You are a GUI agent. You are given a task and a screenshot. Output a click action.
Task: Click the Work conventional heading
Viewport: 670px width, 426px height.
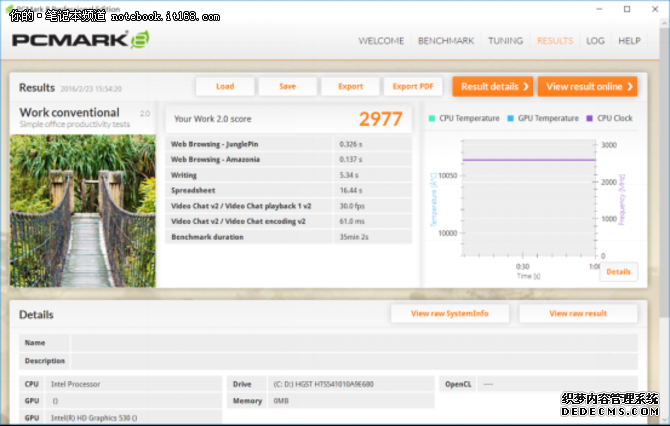pyautogui.click(x=70, y=113)
